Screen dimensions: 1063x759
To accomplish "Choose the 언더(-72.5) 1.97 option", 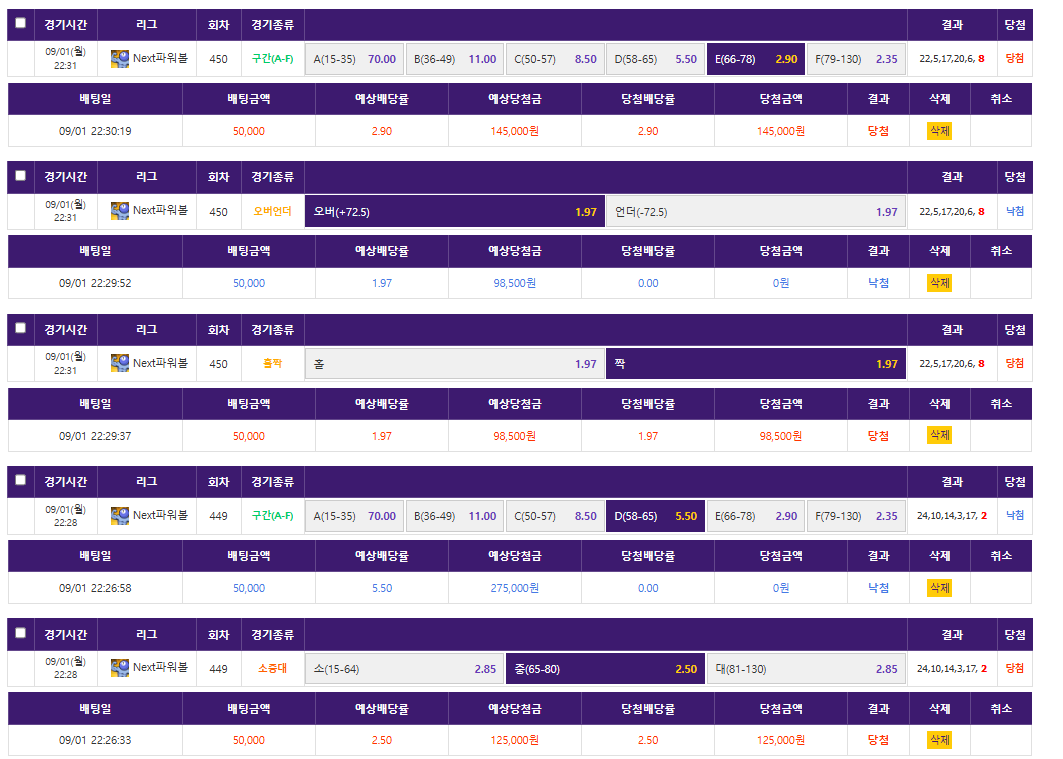I will pos(756,211).
